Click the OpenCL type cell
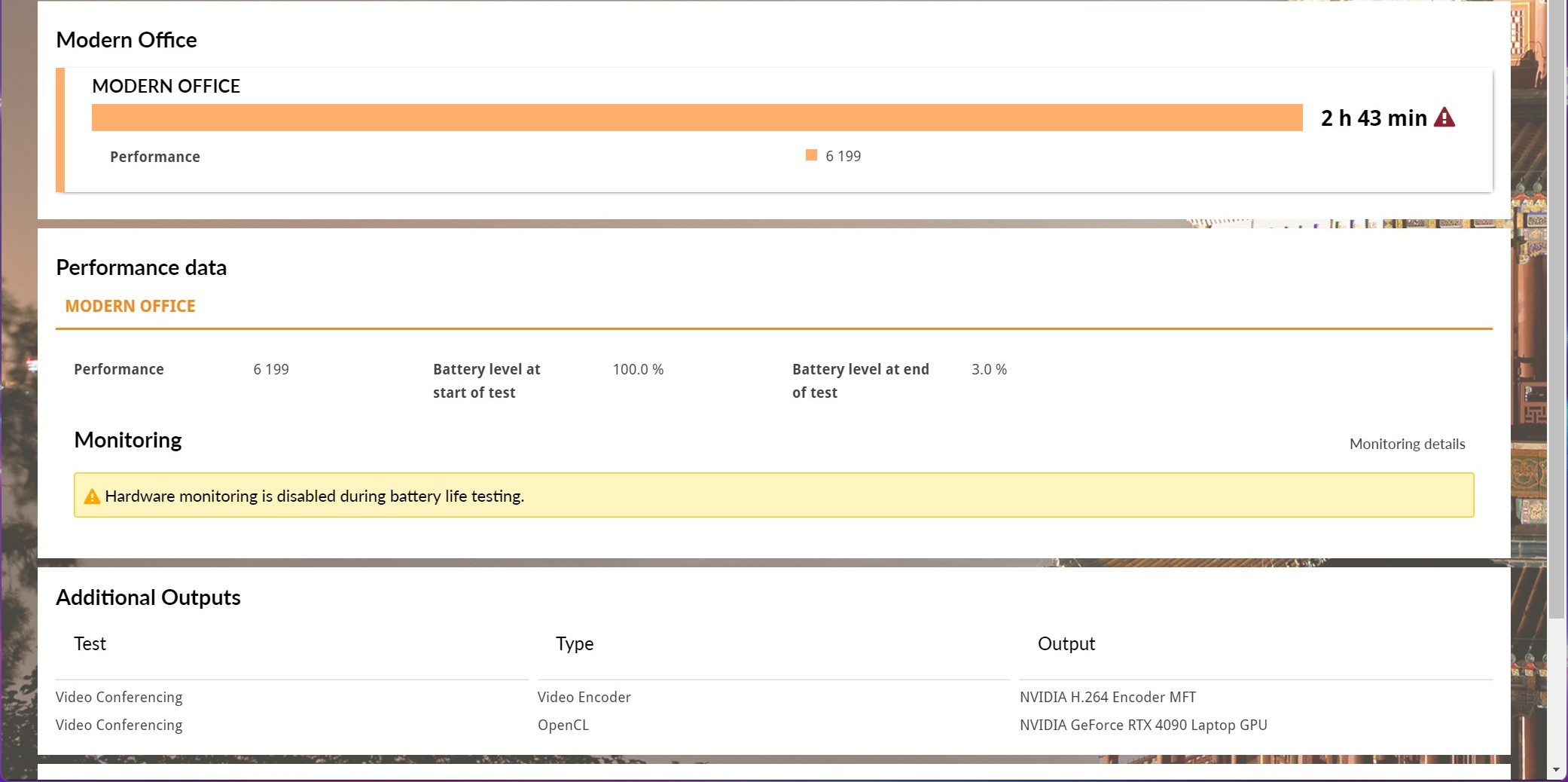Screen dimensions: 1568x782 pos(563,725)
